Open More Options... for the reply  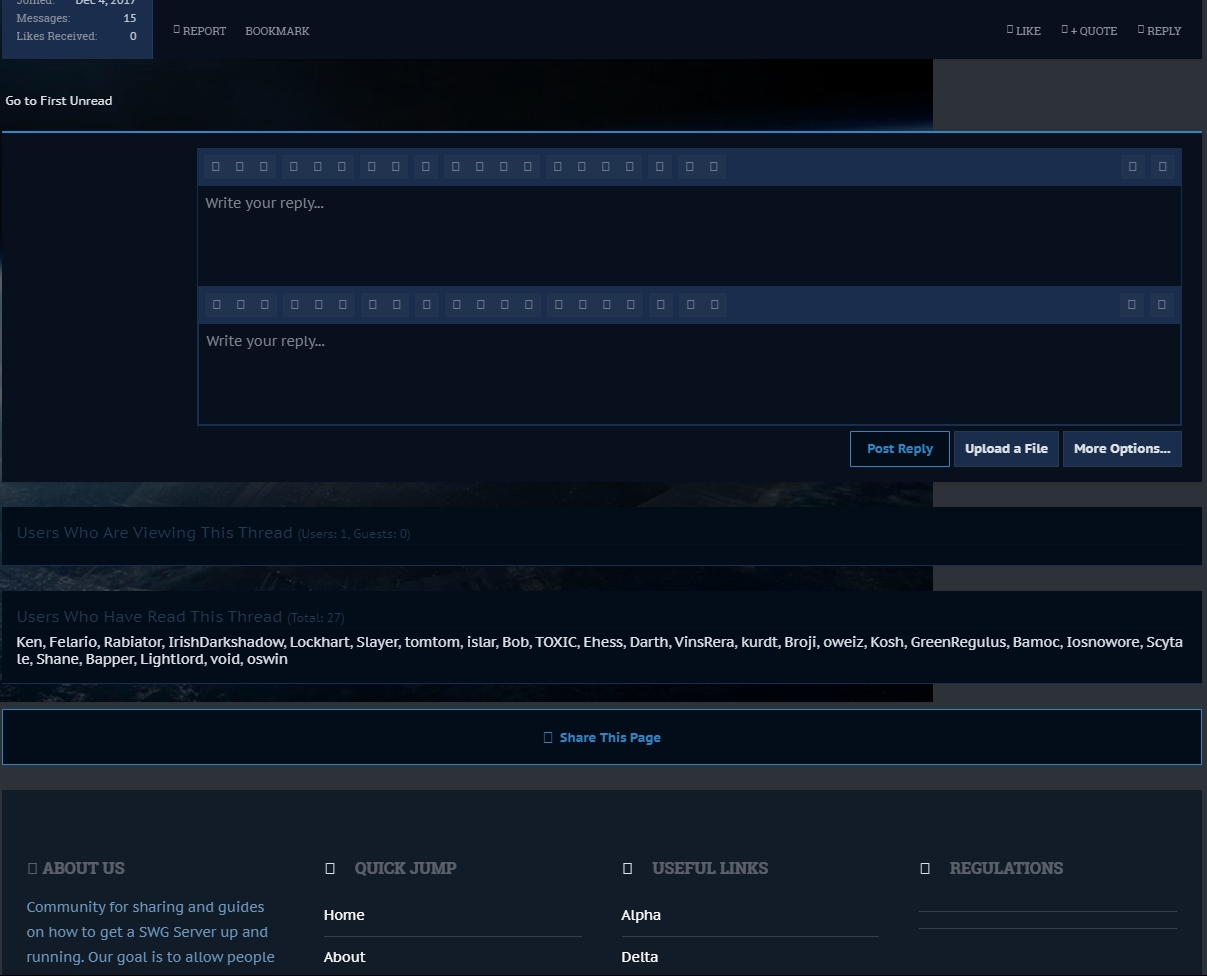coord(1122,449)
